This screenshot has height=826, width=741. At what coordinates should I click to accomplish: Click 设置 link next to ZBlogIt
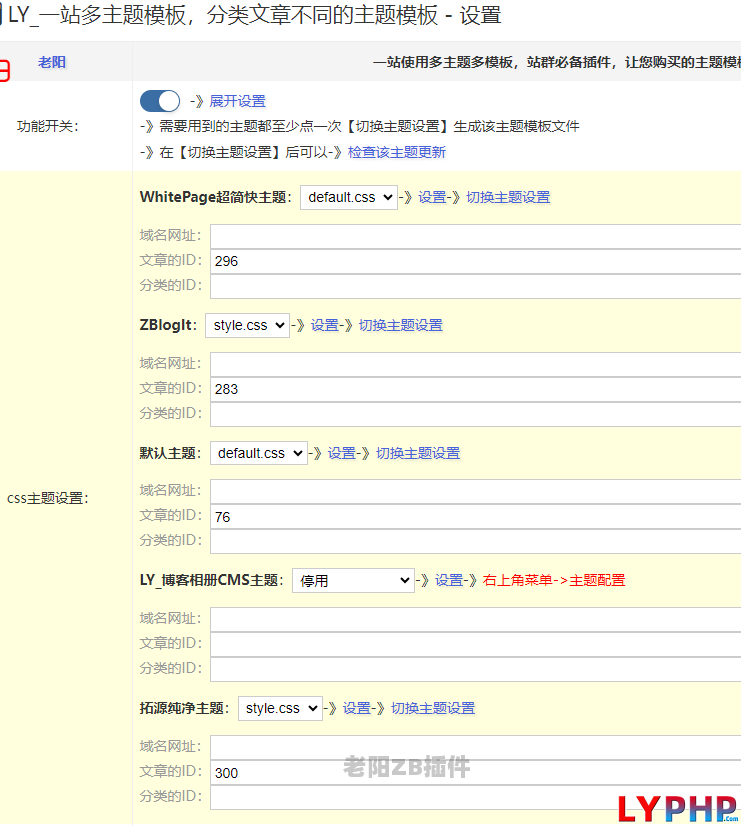pyautogui.click(x=325, y=325)
